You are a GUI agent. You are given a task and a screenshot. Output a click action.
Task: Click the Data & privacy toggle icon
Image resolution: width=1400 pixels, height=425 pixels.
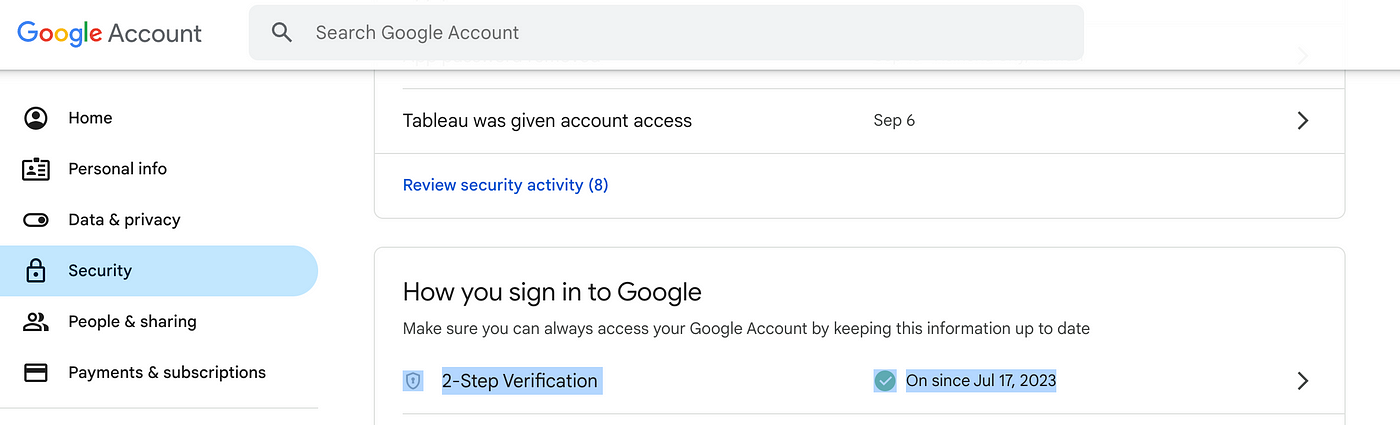click(x=36, y=220)
